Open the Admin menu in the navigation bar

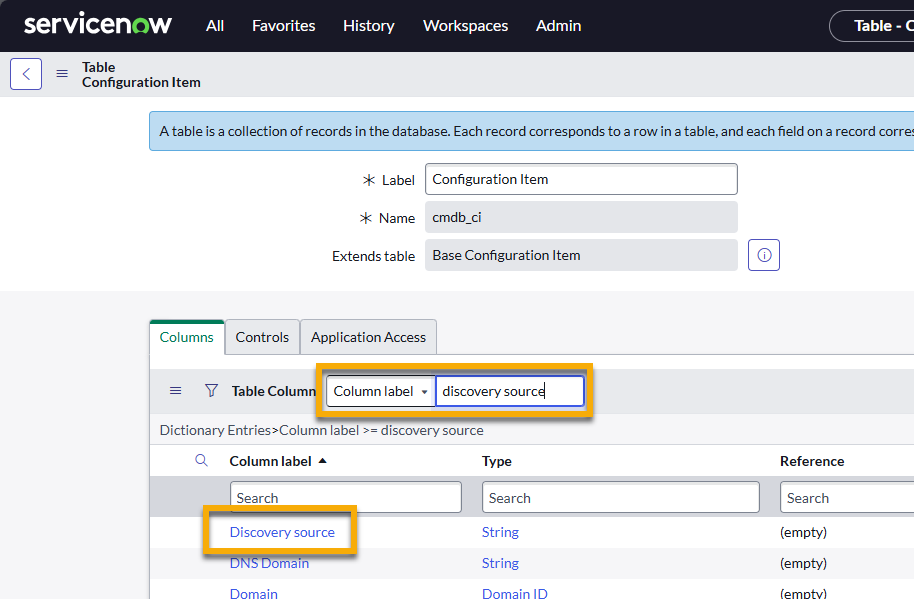[558, 25]
